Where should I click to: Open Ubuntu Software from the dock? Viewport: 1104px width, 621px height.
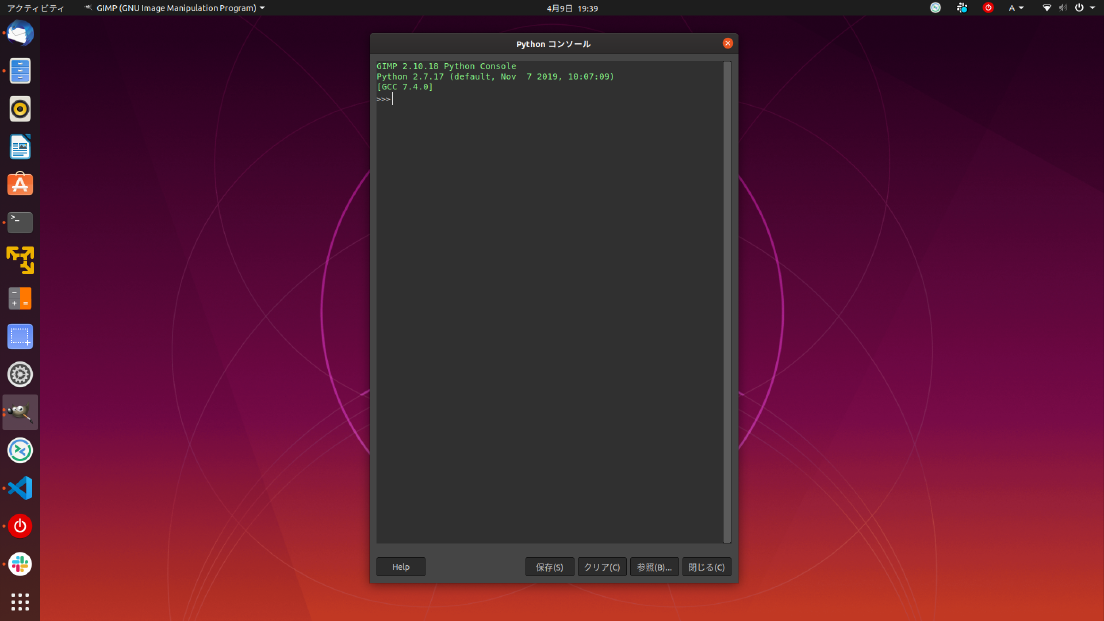(20, 184)
